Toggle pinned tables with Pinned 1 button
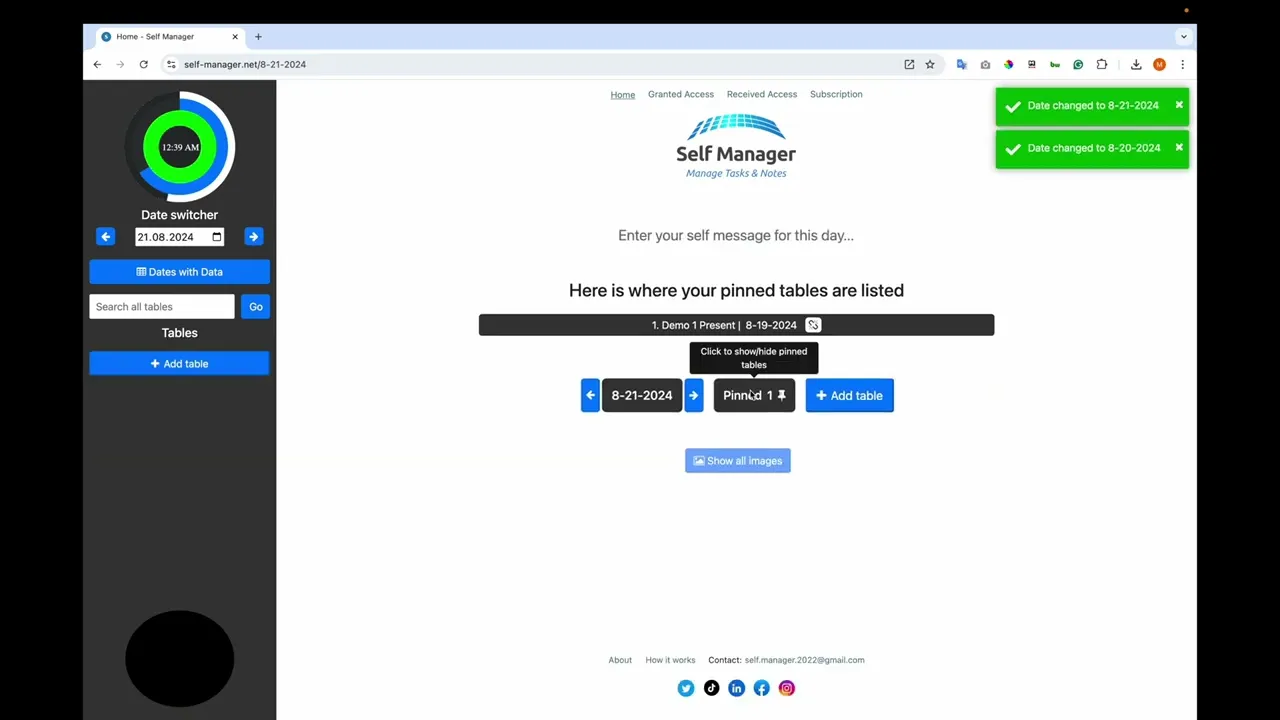 pyautogui.click(x=754, y=395)
